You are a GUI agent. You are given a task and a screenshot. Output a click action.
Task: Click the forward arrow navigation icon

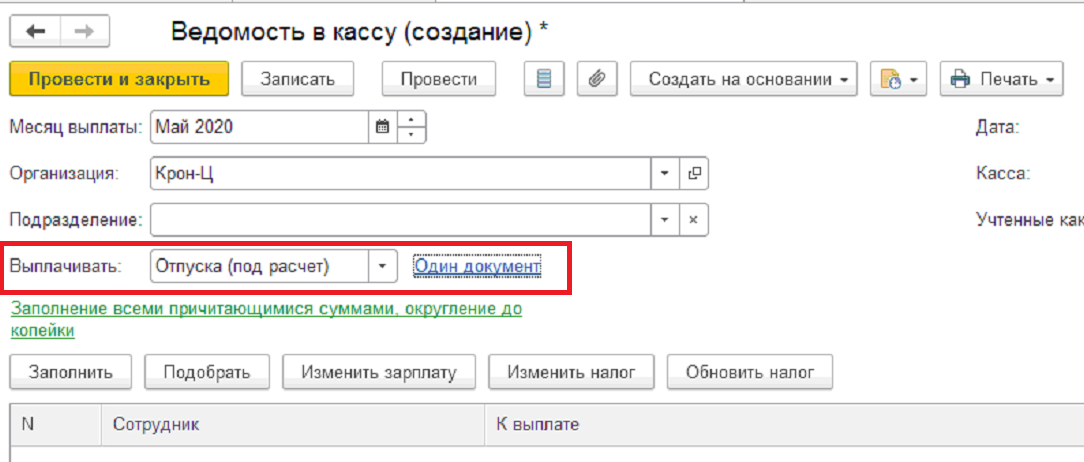pyautogui.click(x=85, y=32)
